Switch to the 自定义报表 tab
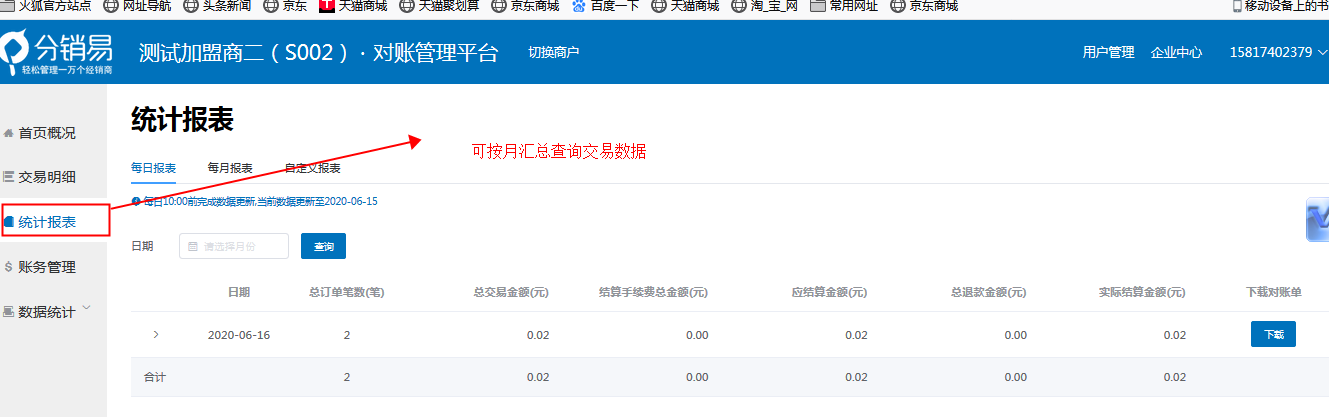Viewport: 1329px width, 417px height. pos(312,168)
